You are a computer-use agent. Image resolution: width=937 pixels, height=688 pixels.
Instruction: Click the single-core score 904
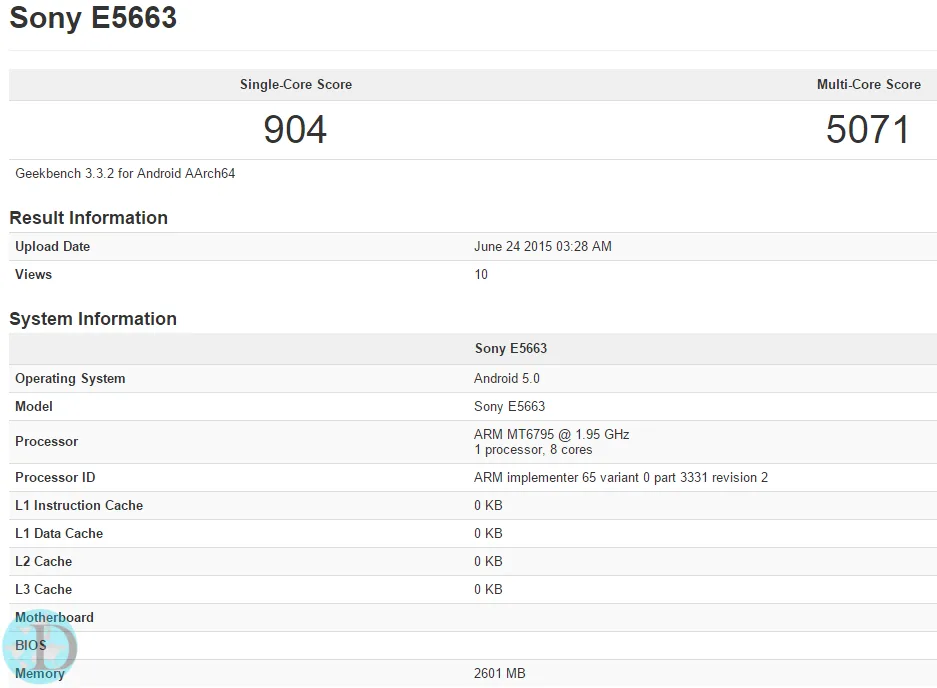(x=295, y=129)
